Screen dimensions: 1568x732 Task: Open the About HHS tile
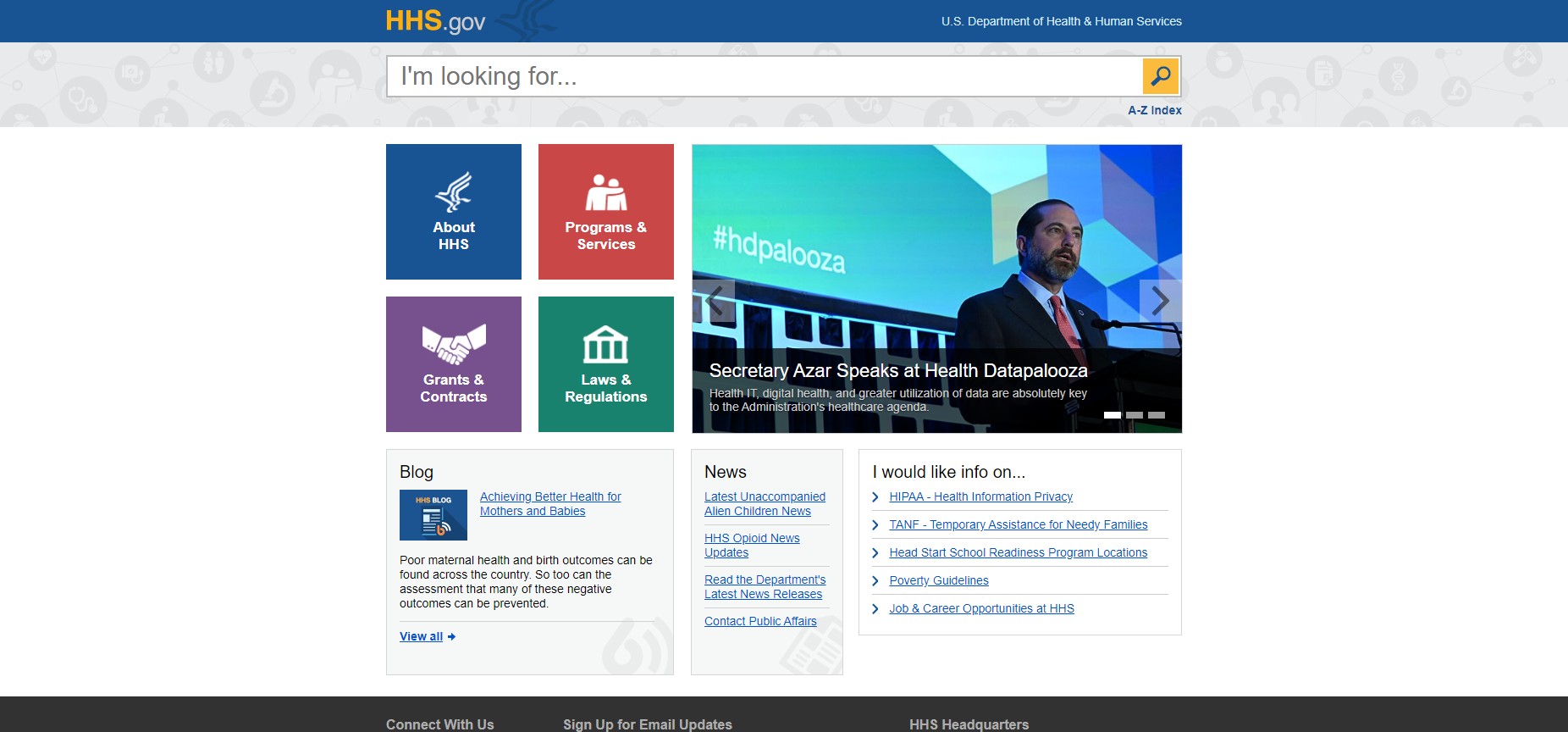[454, 212]
